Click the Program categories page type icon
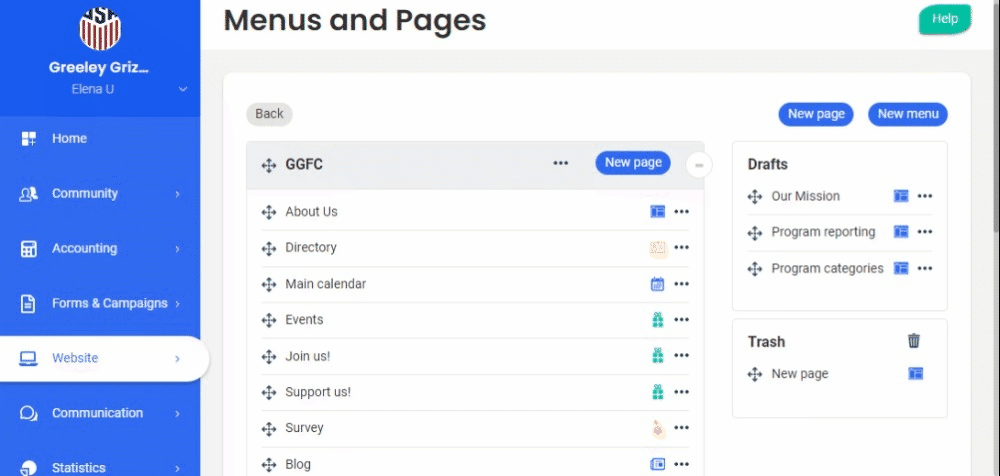1000x476 pixels. [x=901, y=268]
